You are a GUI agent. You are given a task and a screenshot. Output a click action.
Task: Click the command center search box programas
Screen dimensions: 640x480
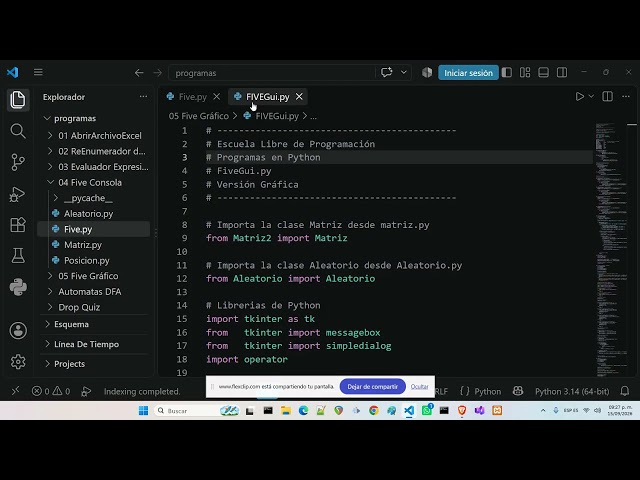pos(271,73)
